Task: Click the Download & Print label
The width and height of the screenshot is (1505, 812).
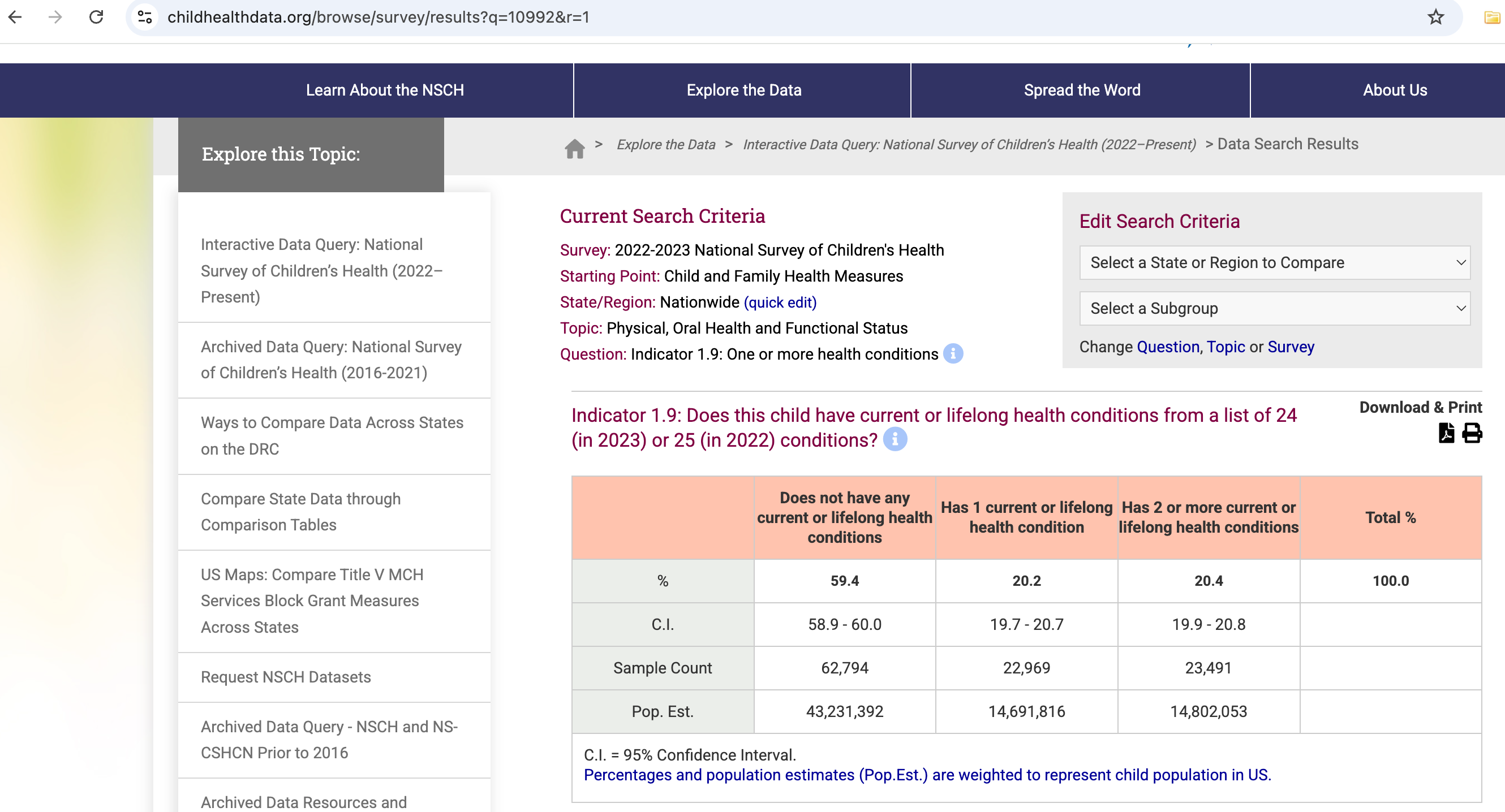Action: 1420,407
